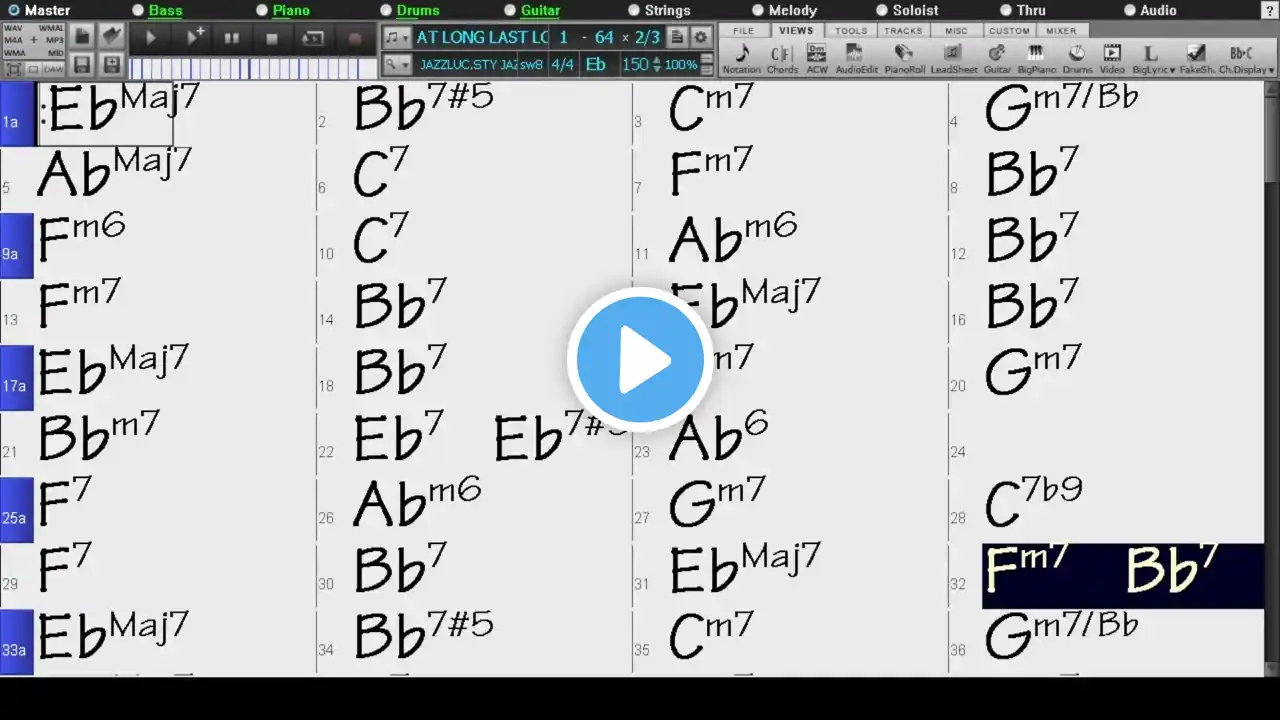
Task: Click the Save As icon
Action: [112, 66]
